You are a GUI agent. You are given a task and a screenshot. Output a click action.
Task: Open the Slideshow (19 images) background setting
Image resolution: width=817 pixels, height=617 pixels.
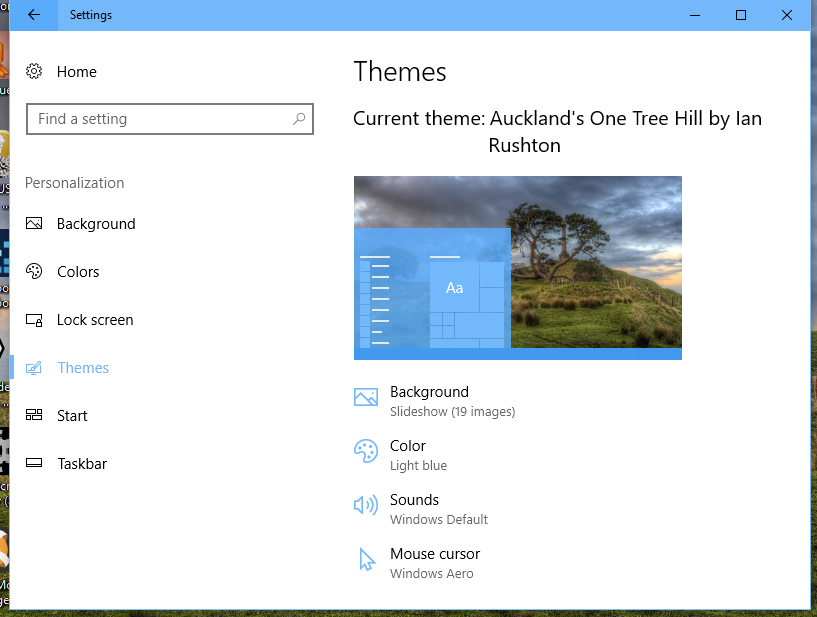(x=452, y=411)
